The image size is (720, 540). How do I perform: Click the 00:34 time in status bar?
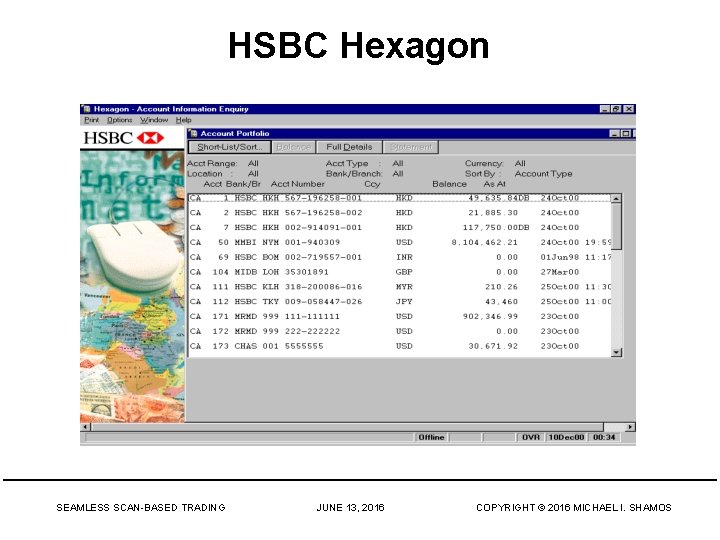pyautogui.click(x=604, y=437)
